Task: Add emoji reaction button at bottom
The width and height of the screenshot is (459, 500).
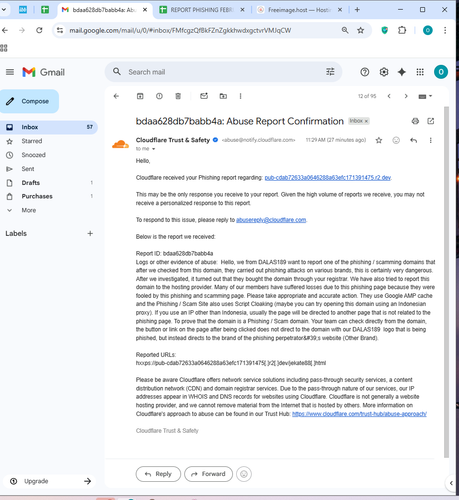Action: pos(244,474)
